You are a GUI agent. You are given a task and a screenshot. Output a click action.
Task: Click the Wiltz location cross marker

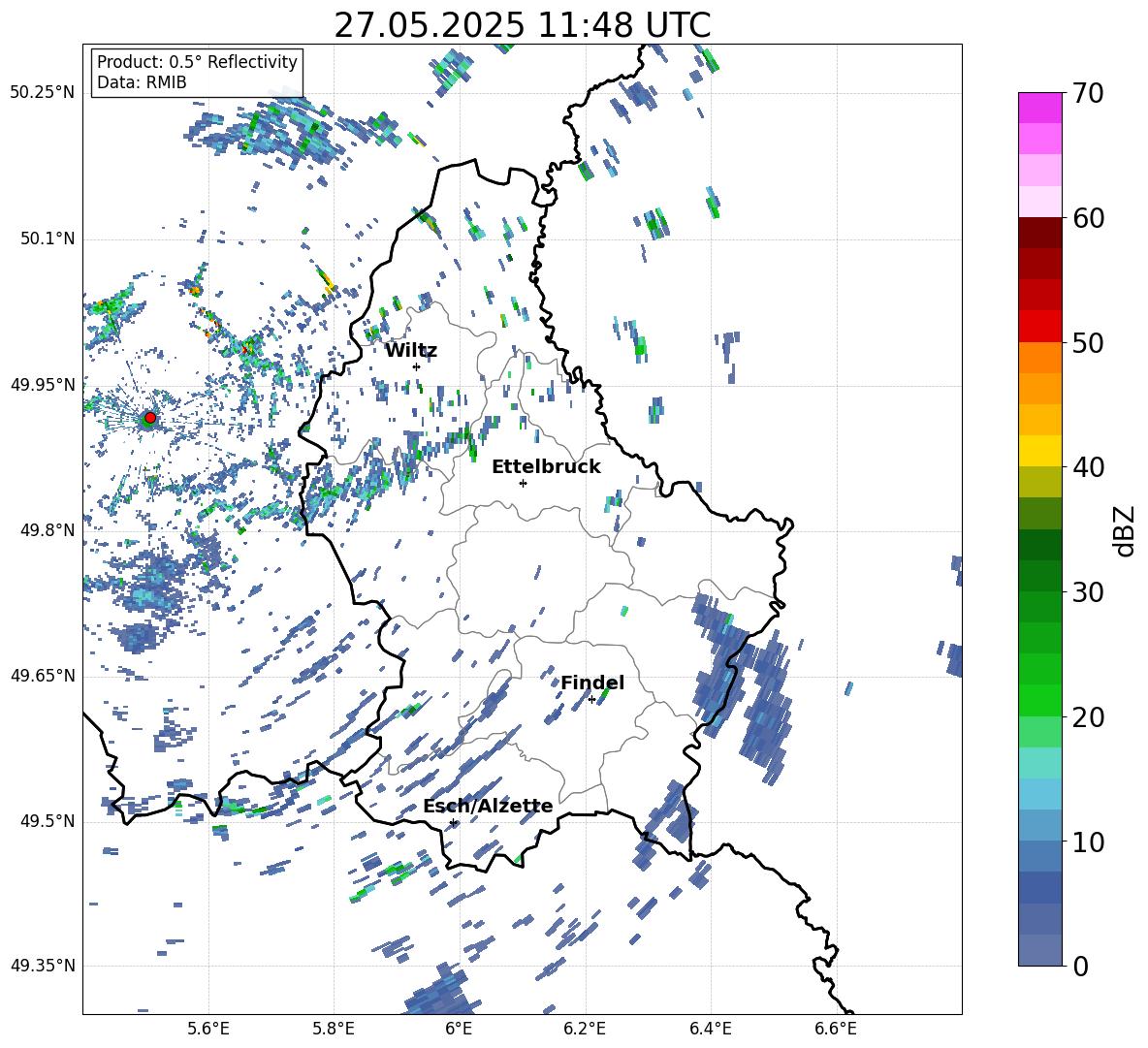click(x=417, y=366)
